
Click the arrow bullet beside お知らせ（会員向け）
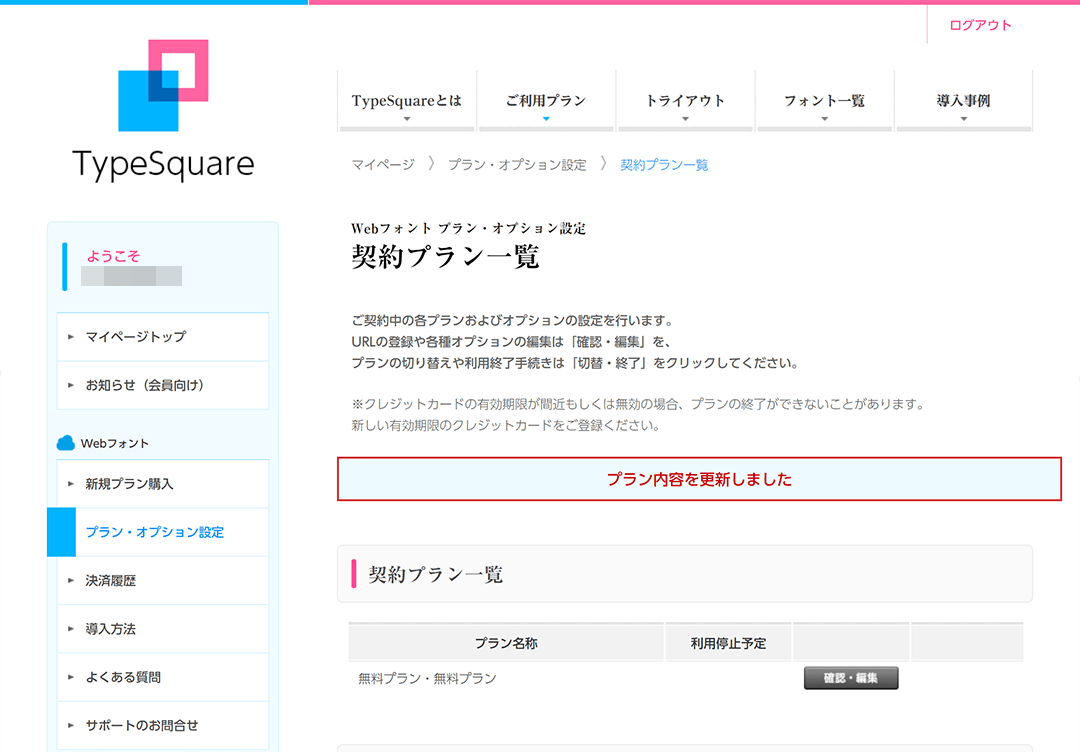(70, 386)
